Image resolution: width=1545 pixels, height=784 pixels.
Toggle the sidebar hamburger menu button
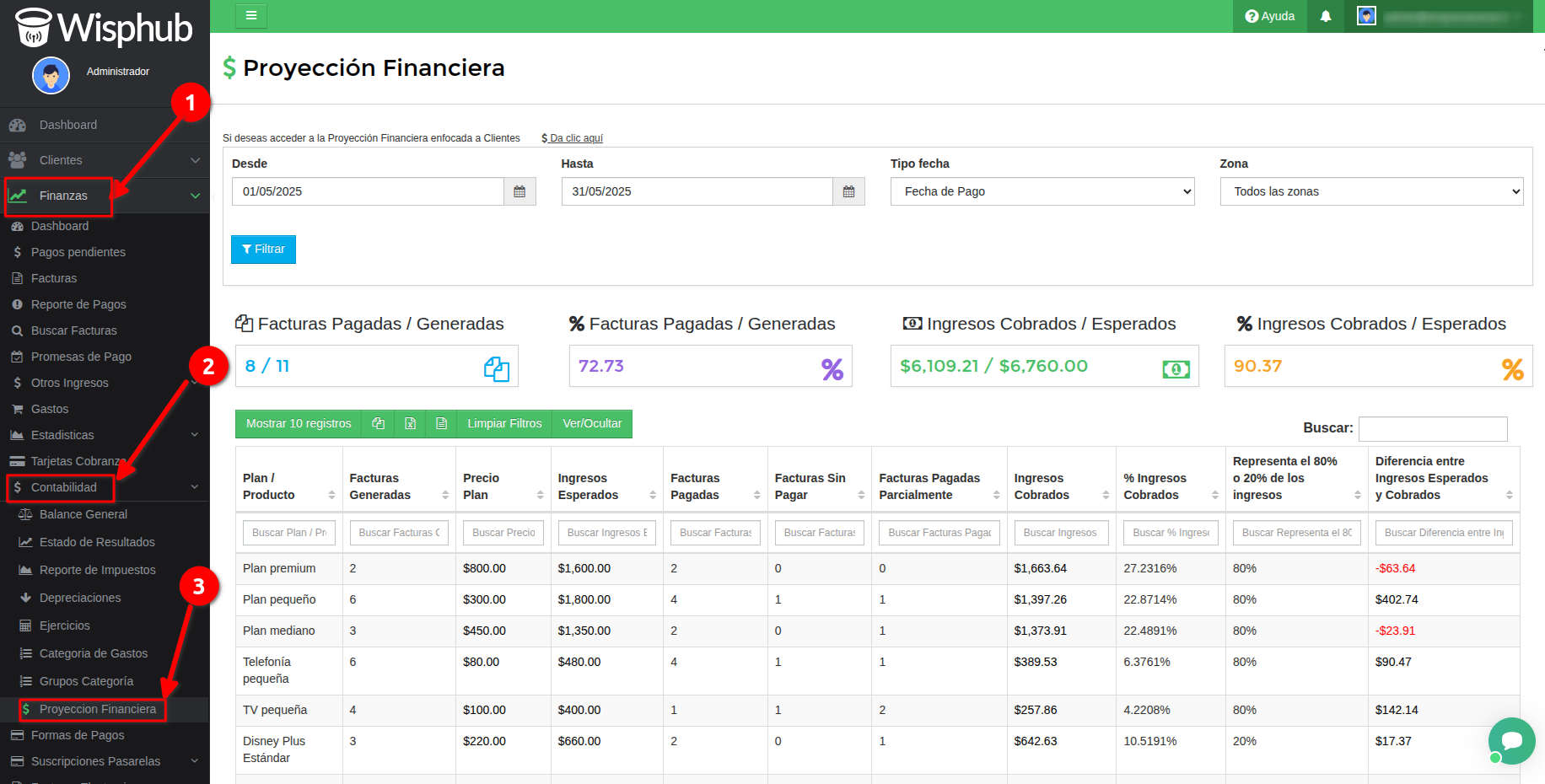click(251, 16)
